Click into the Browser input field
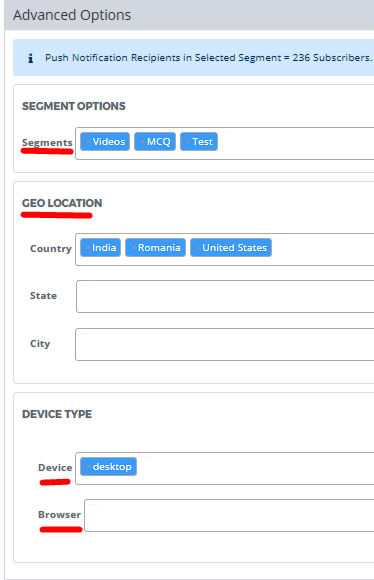The height and width of the screenshot is (580, 374). click(229, 516)
